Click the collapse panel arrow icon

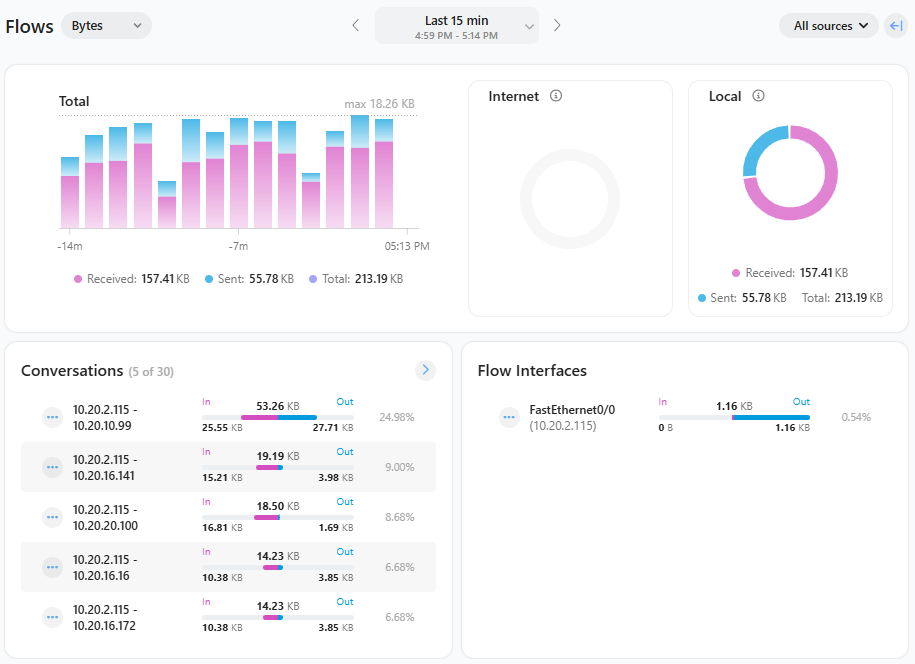pos(896,26)
